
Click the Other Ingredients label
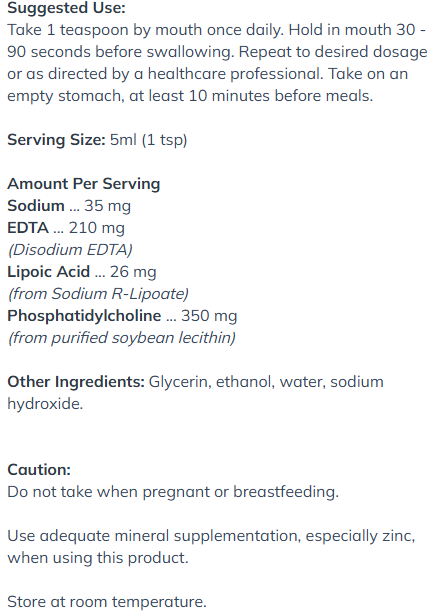point(76,382)
